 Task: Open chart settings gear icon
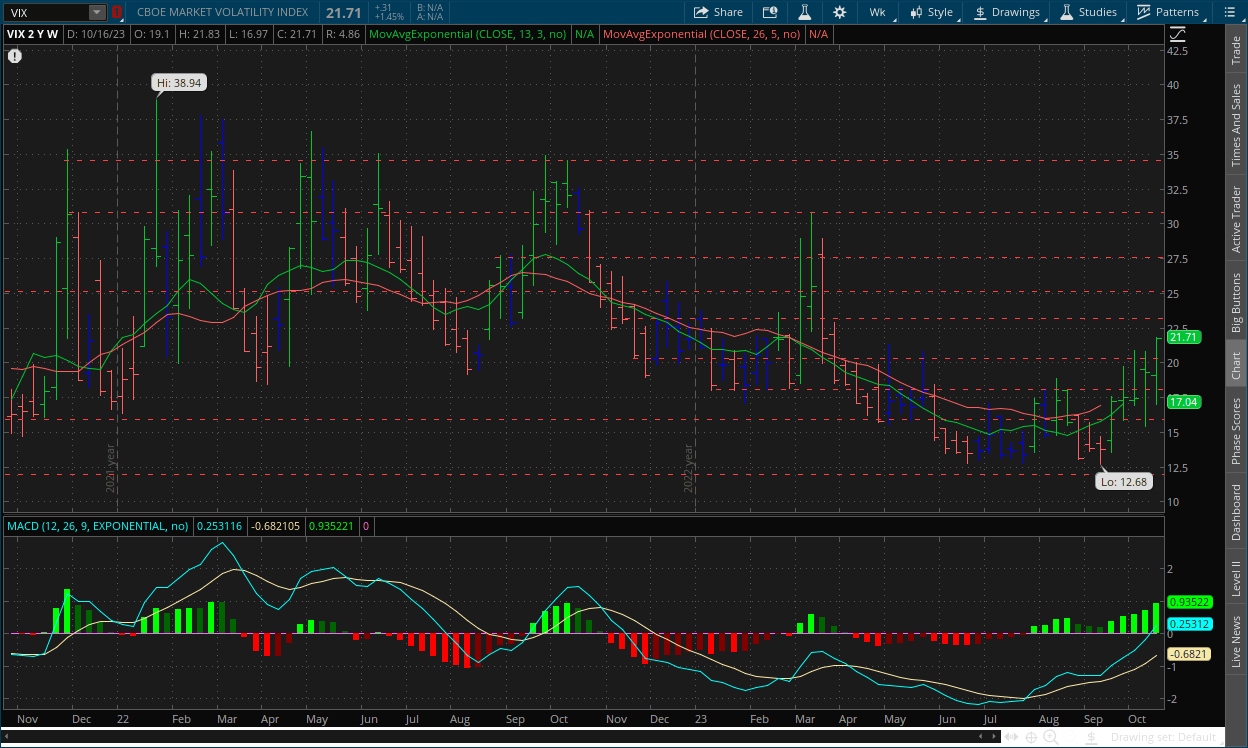(839, 12)
